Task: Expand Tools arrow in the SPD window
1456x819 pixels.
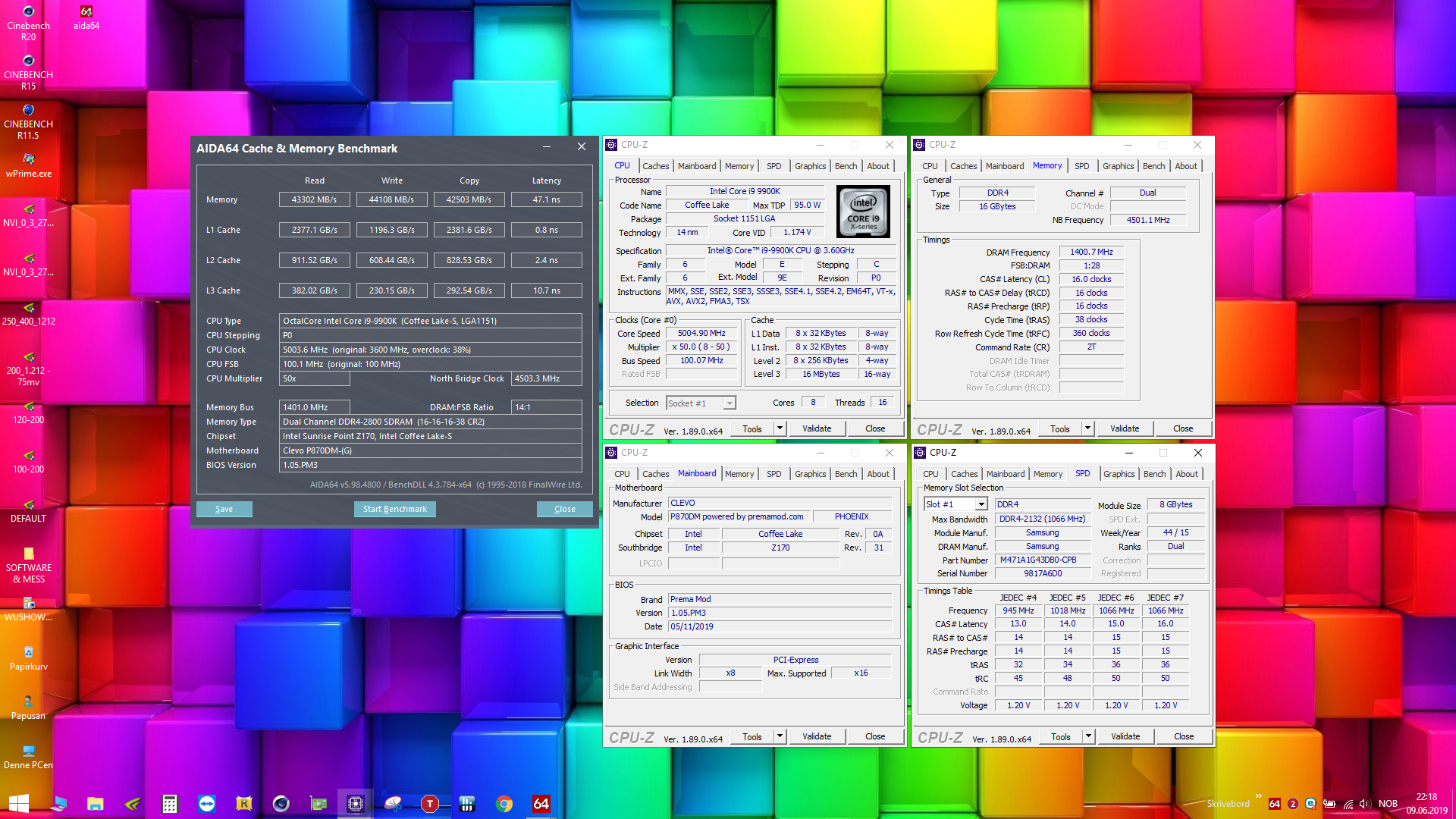Action: point(1088,736)
